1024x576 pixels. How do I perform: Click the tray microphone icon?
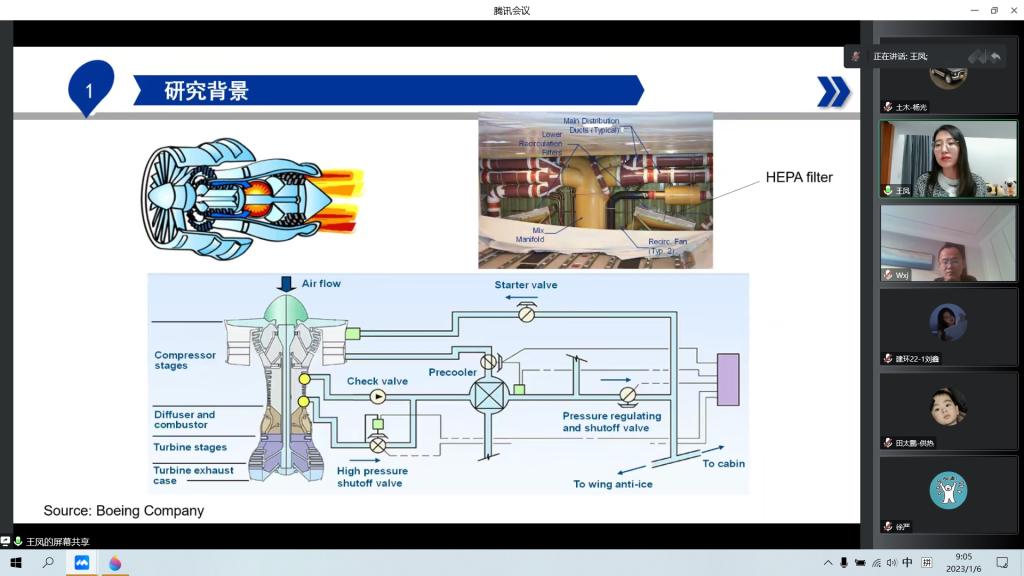coord(843,563)
